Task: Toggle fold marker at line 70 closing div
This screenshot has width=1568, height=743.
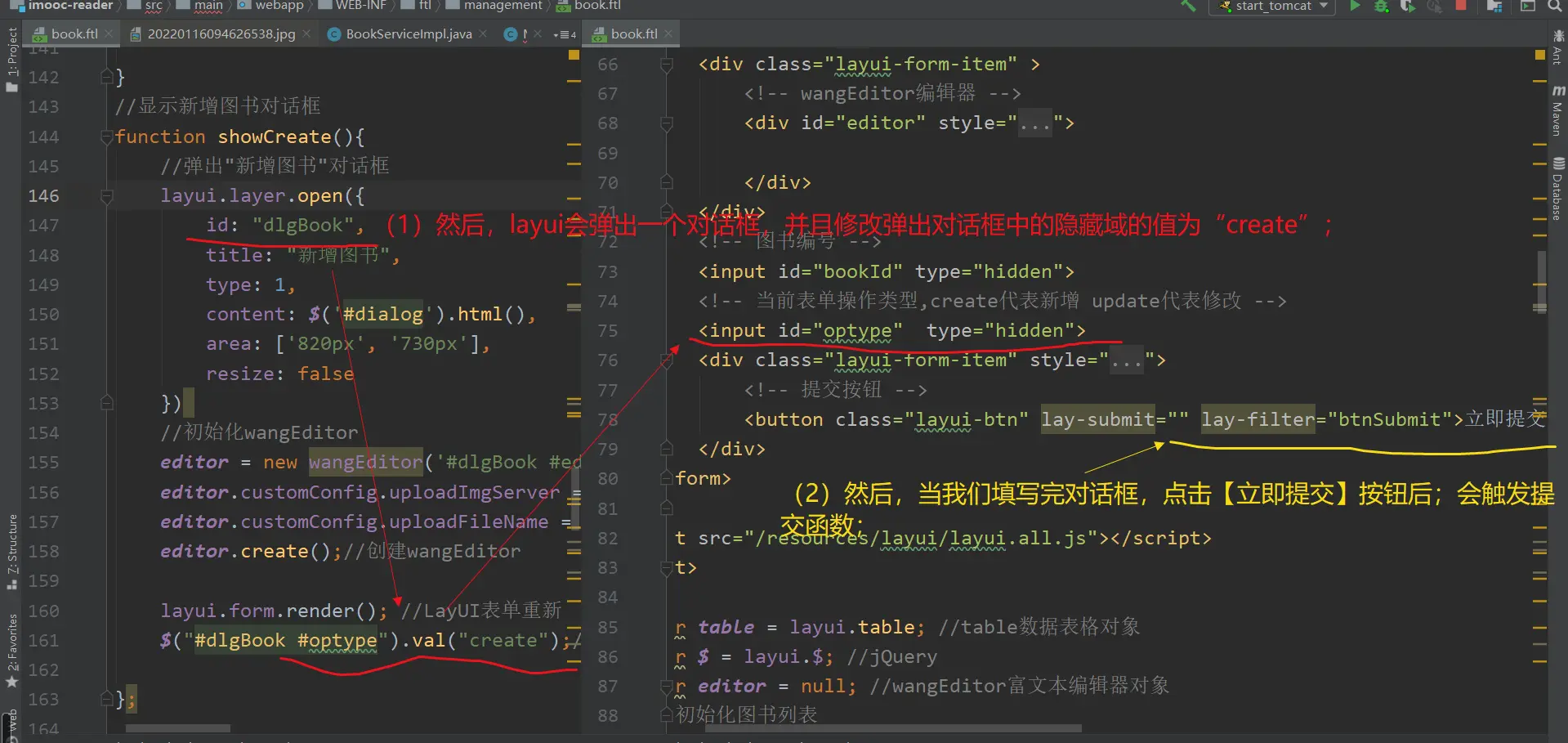Action: coord(666,182)
